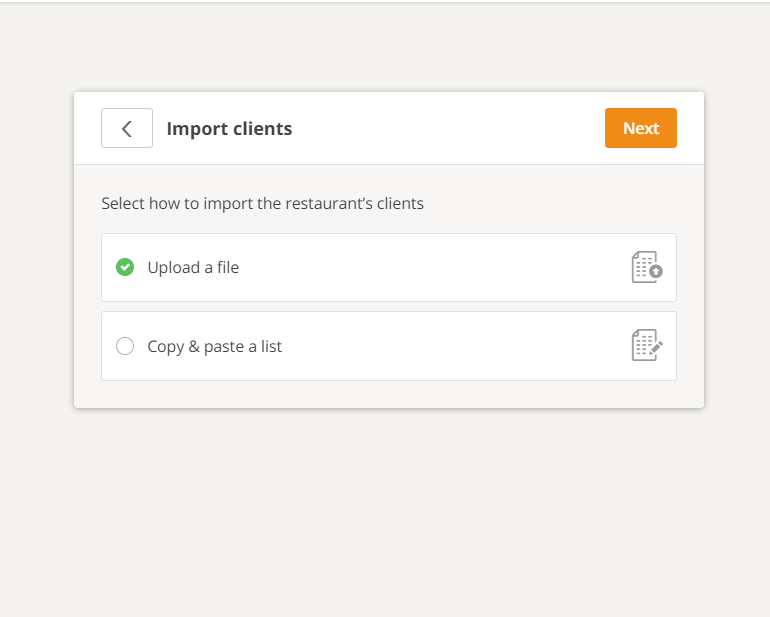Click the 'Upload a file' label text
770x617 pixels.
click(193, 267)
